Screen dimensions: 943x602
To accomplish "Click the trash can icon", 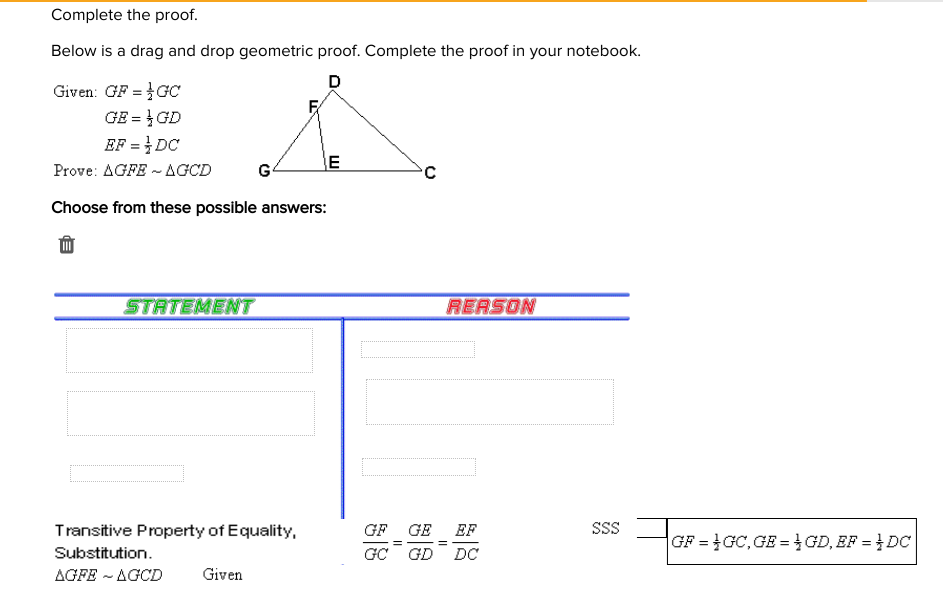I will click(67, 245).
